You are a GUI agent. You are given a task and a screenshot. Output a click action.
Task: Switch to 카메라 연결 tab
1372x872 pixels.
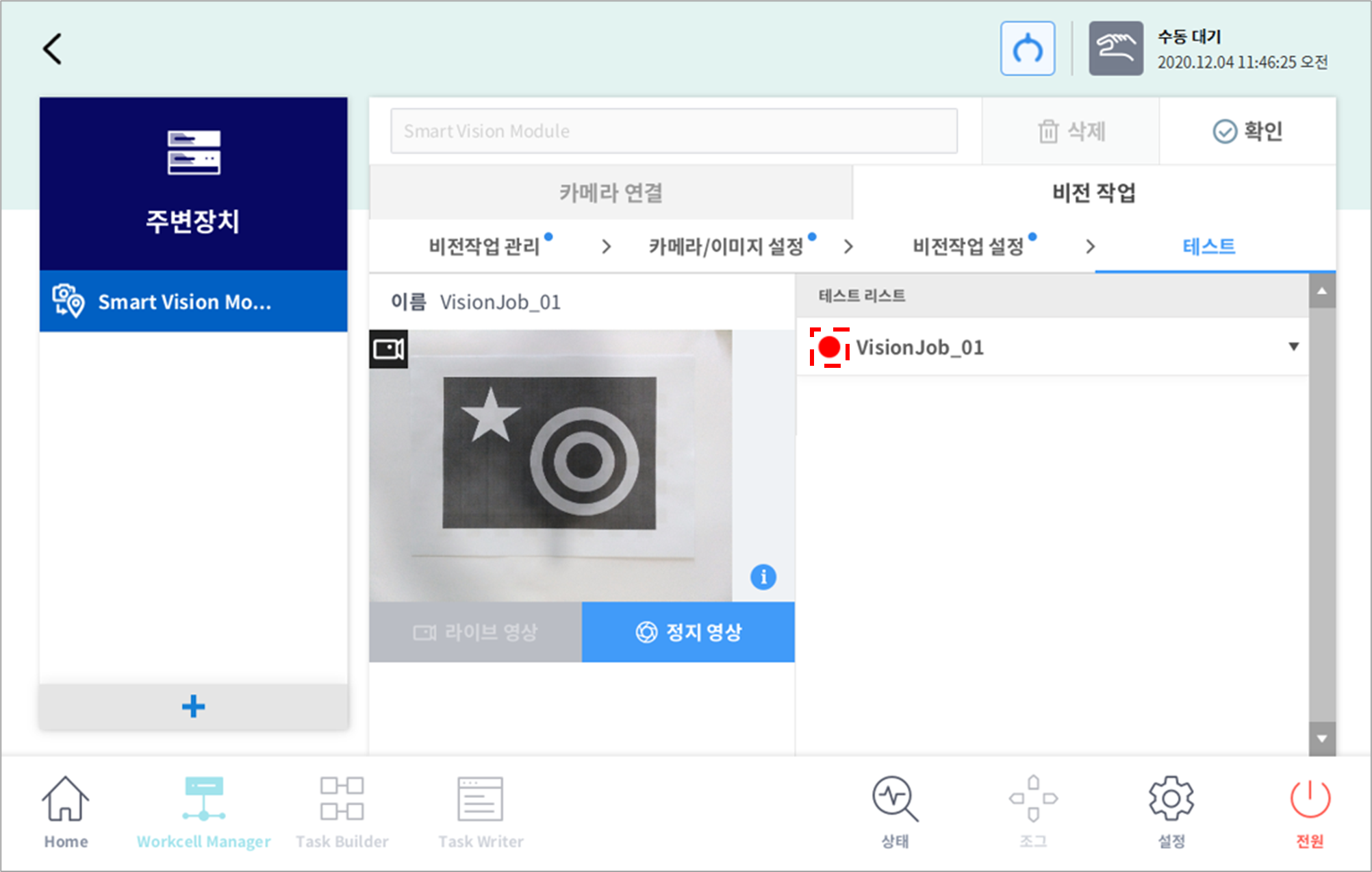[611, 192]
